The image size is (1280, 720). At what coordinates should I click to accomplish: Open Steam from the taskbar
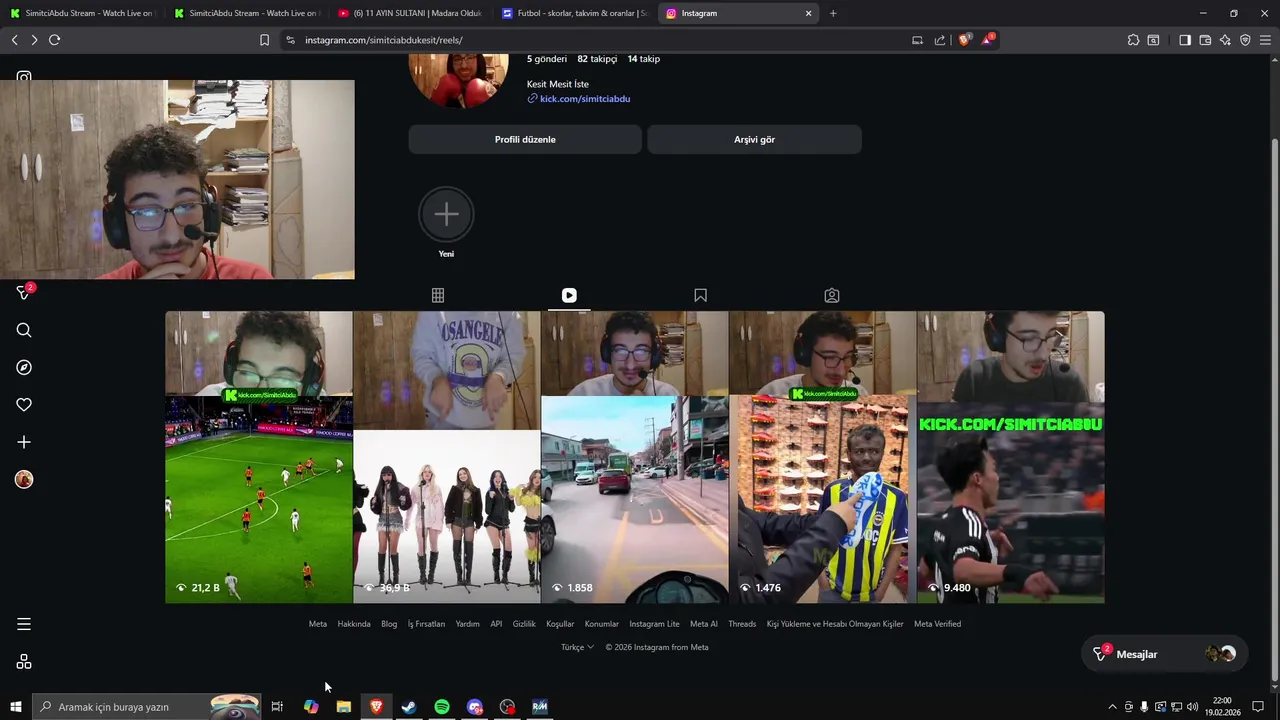409,707
